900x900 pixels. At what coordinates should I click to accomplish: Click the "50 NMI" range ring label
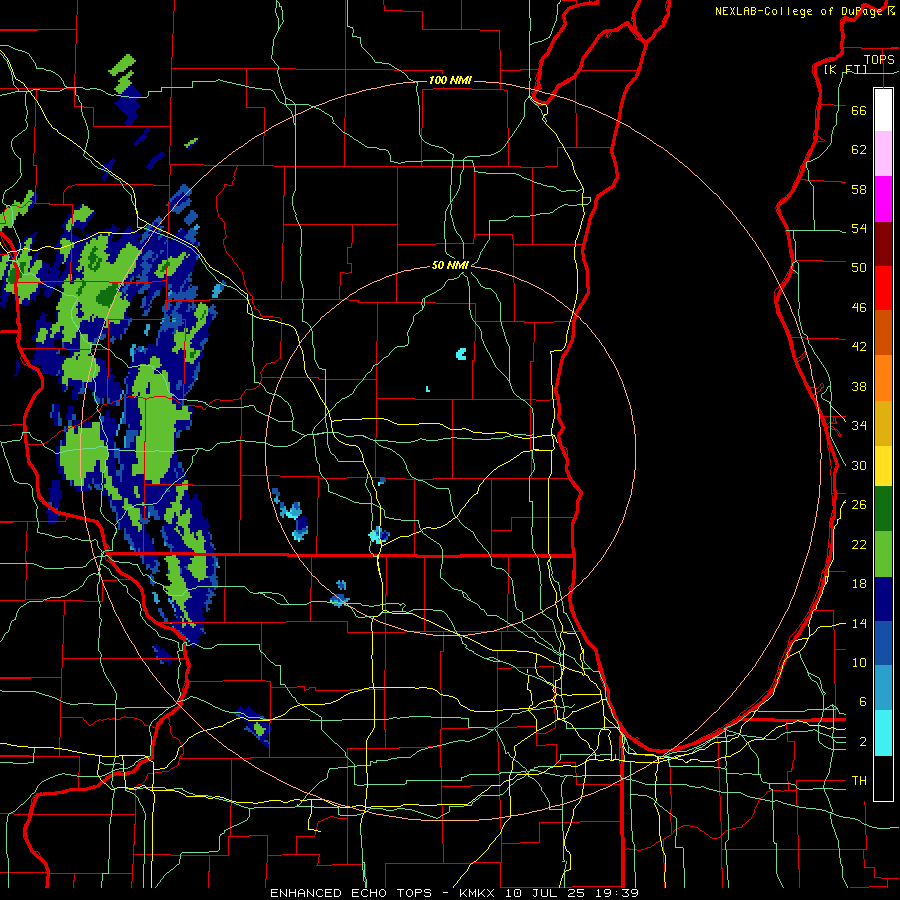451,265
